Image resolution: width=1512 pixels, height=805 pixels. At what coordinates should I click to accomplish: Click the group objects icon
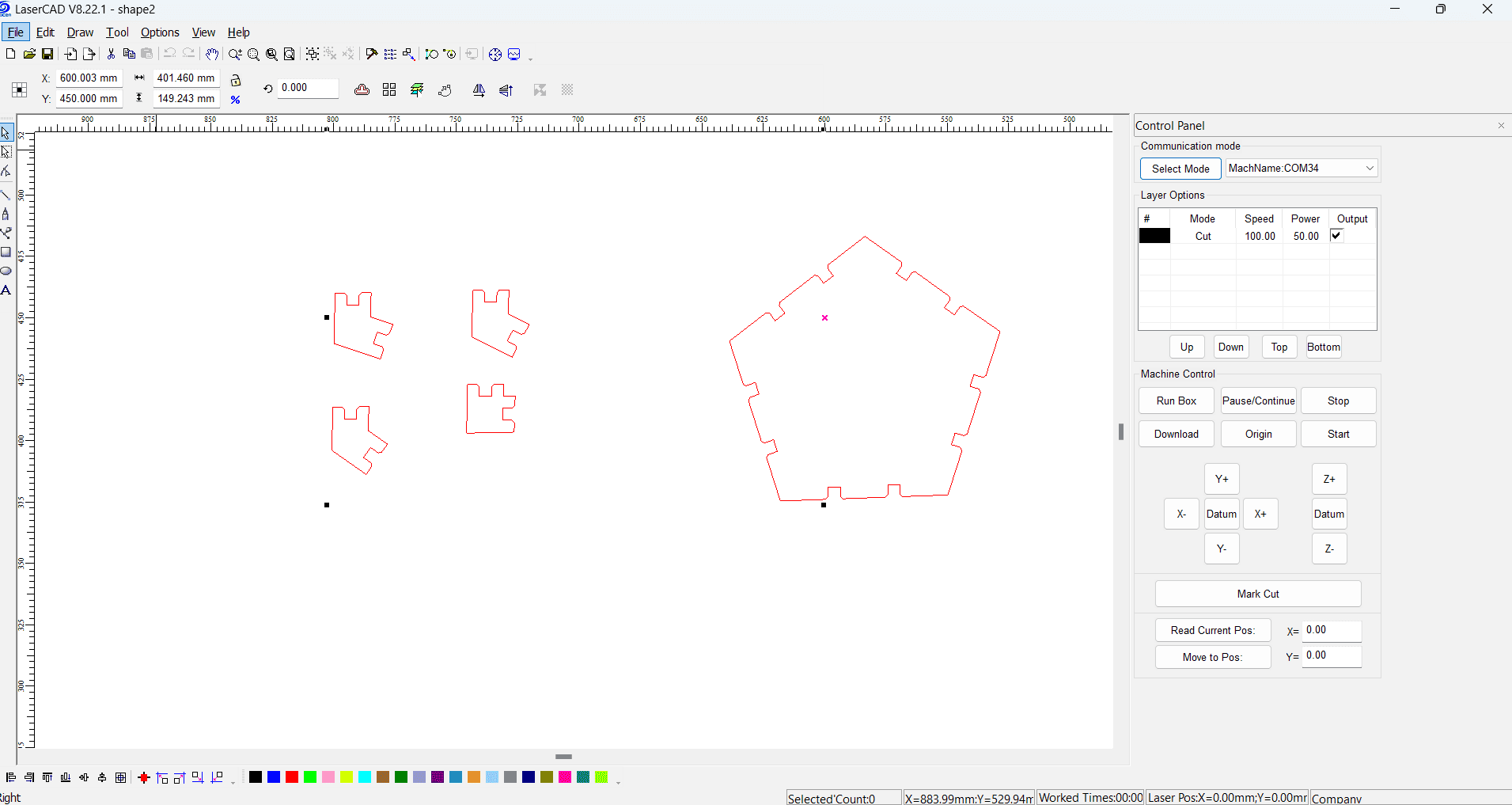(313, 54)
